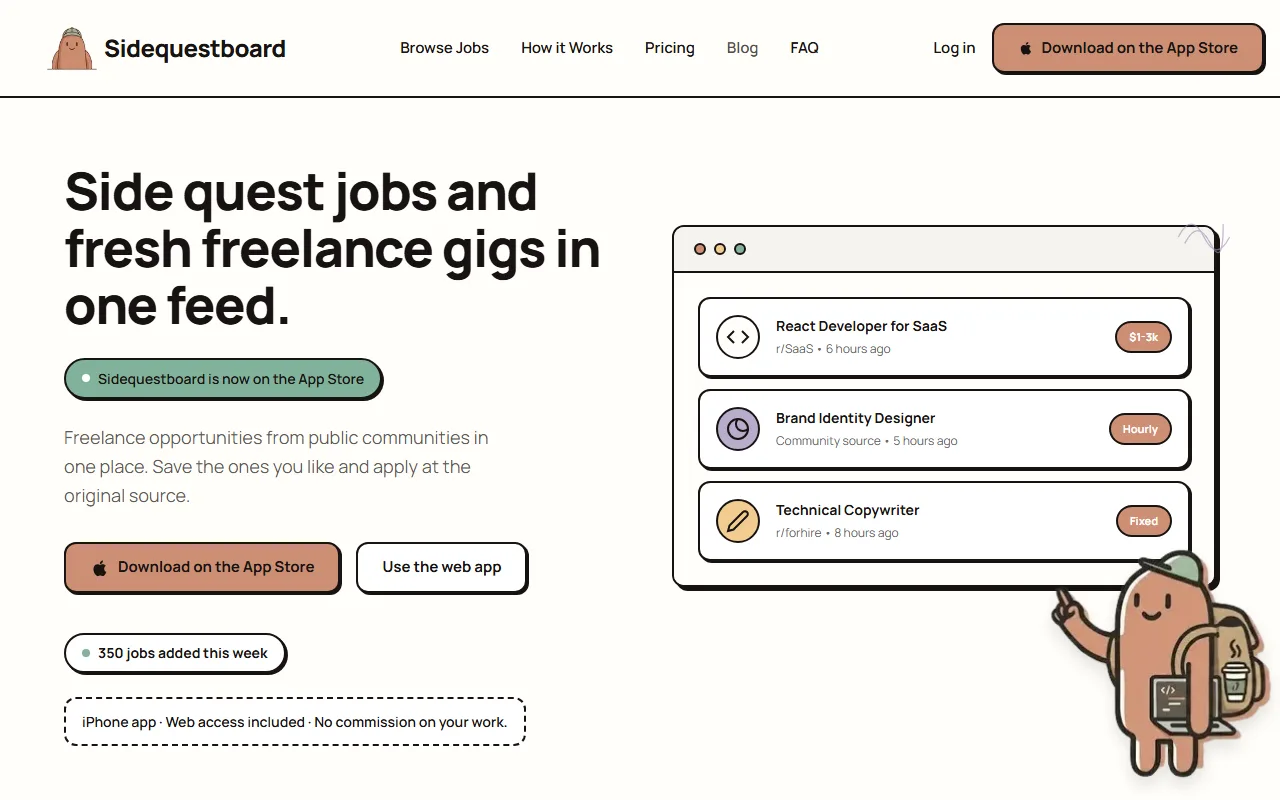This screenshot has height=800, width=1280.
Task: Click the Apple icon in header download button
Action: coord(1026,48)
